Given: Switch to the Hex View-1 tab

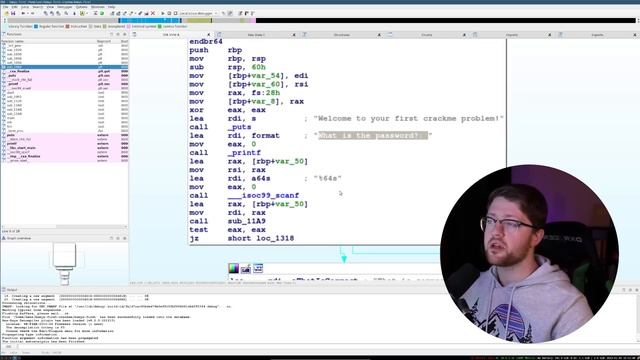Looking at the screenshot, I should 256,35.
